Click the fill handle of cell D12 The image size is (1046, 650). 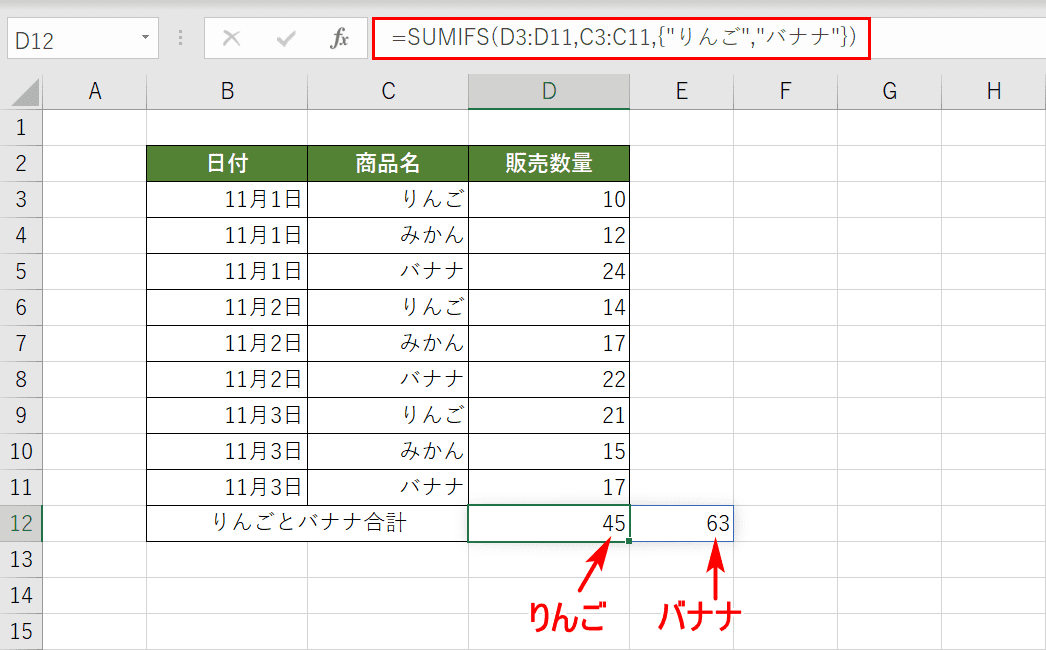(629, 541)
